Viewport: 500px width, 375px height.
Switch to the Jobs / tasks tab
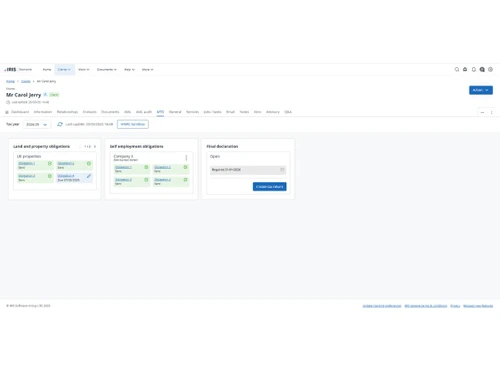coord(212,112)
